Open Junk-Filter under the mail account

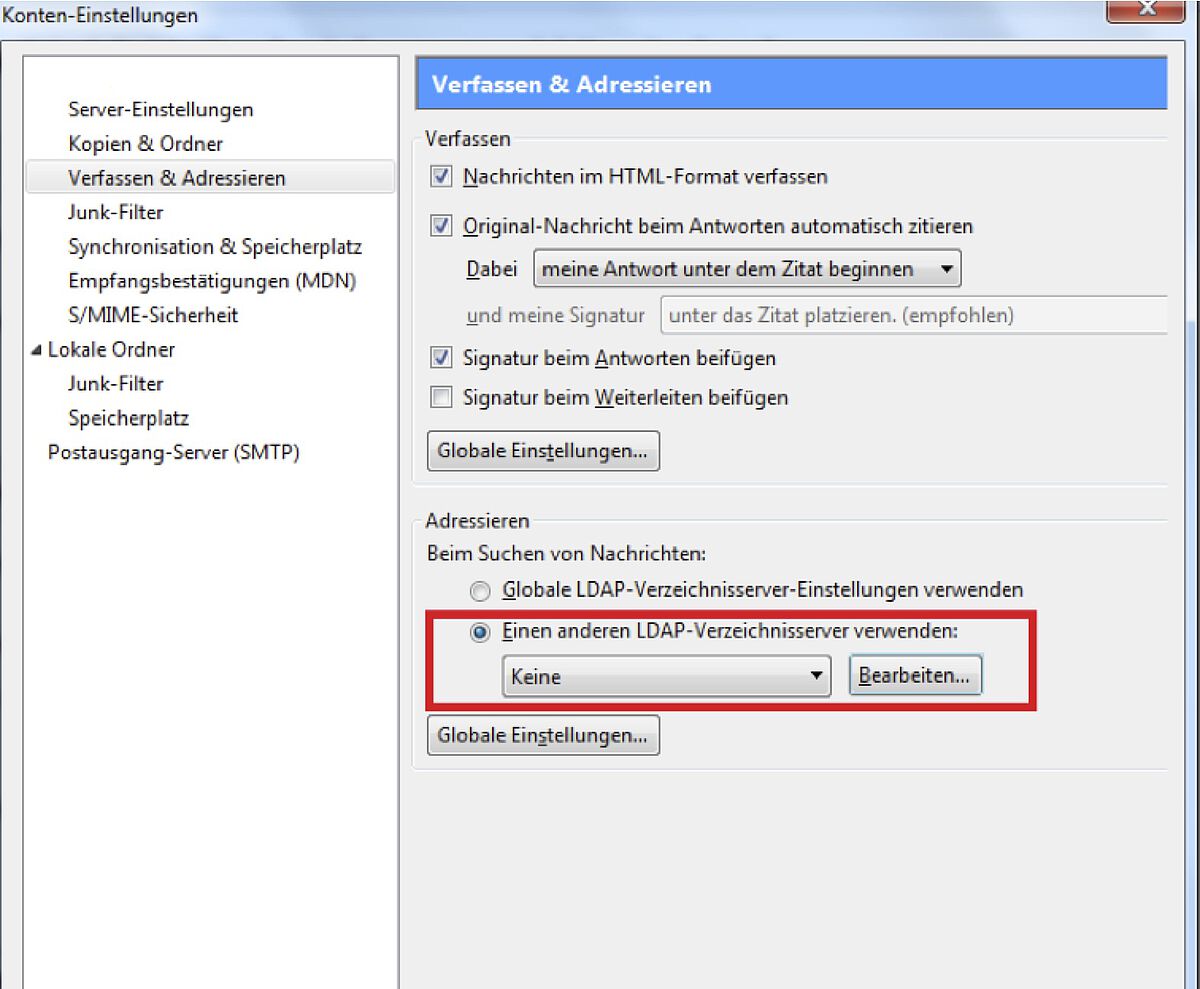[116, 212]
